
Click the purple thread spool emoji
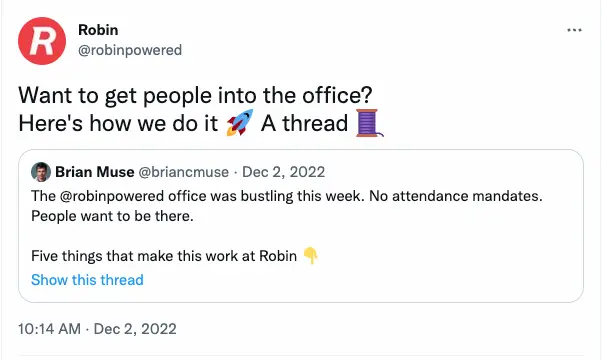tap(369, 123)
